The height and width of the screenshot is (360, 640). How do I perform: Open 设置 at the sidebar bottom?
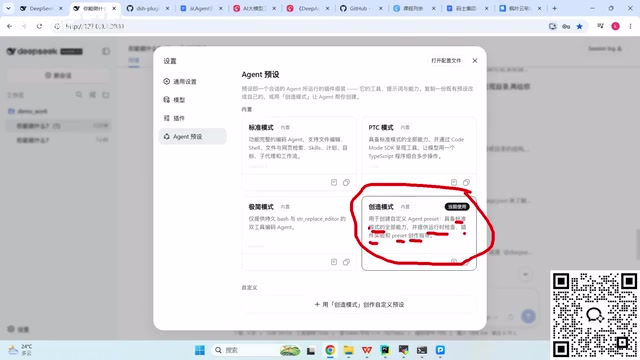tap(18, 329)
